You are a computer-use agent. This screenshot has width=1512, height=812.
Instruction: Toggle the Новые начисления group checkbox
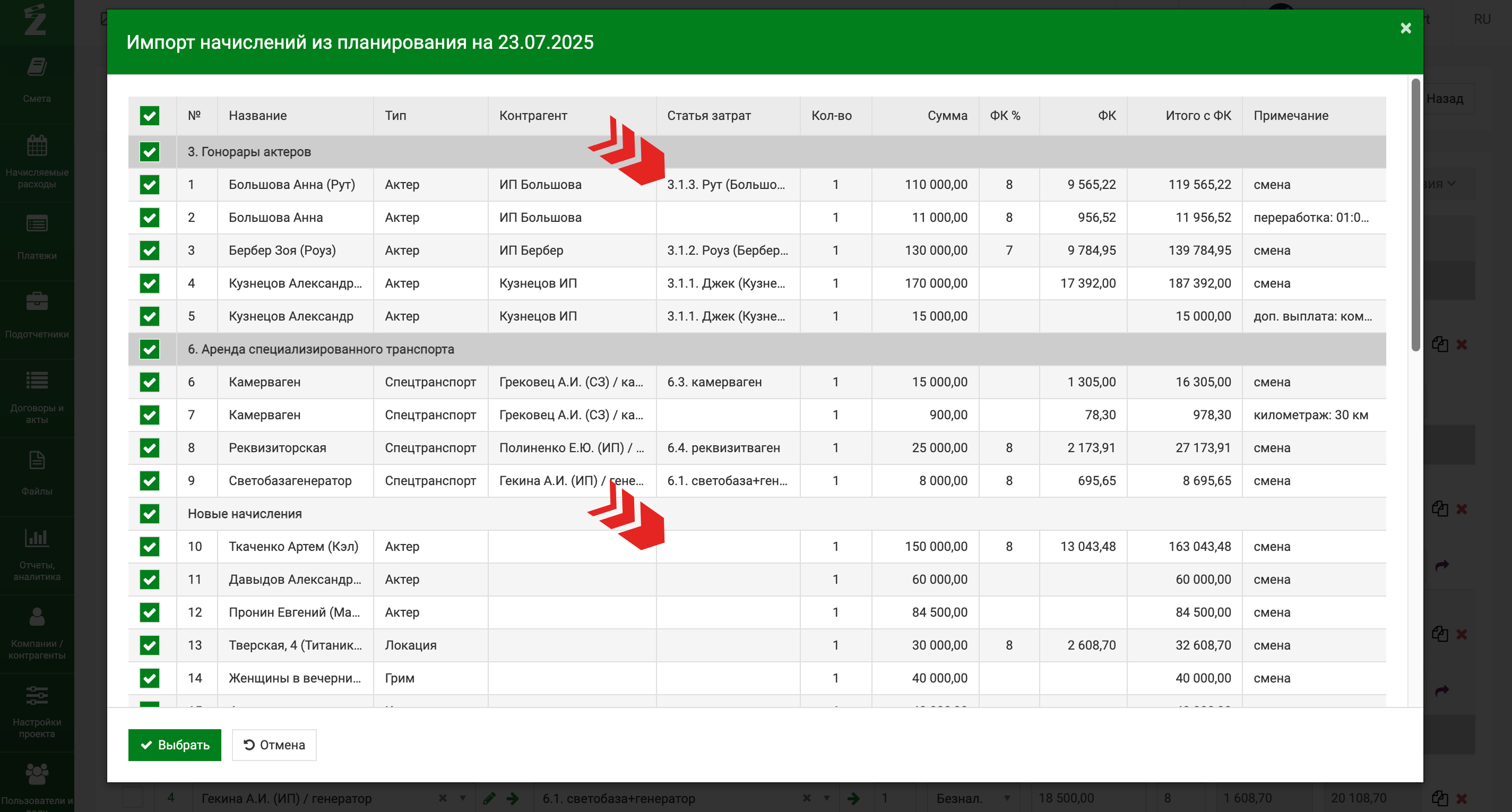tap(150, 514)
